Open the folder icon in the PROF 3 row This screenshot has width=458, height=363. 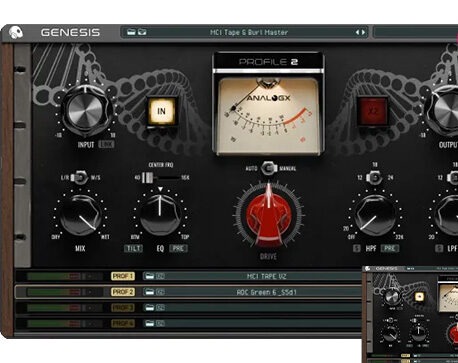(x=149, y=307)
